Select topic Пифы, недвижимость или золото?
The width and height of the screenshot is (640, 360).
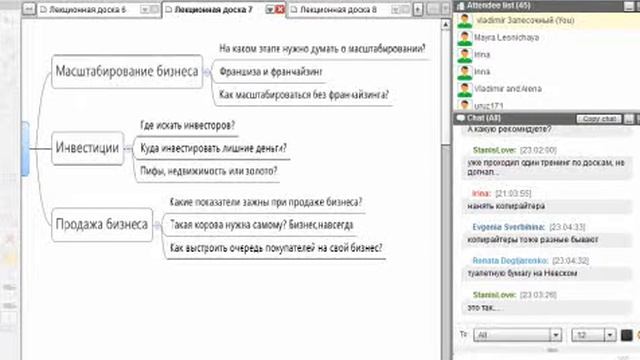coord(209,171)
